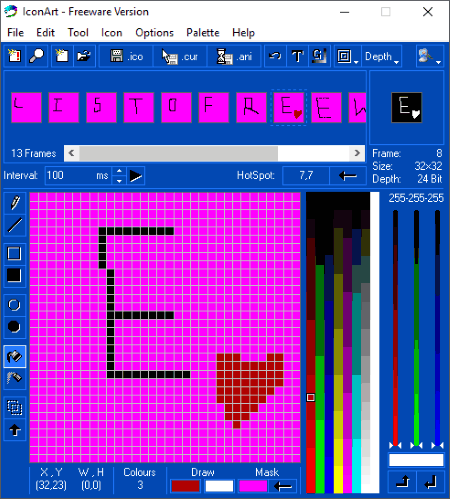Image resolution: width=450 pixels, height=499 pixels.
Task: Click the dark red Draw colour swatch
Action: [186, 486]
